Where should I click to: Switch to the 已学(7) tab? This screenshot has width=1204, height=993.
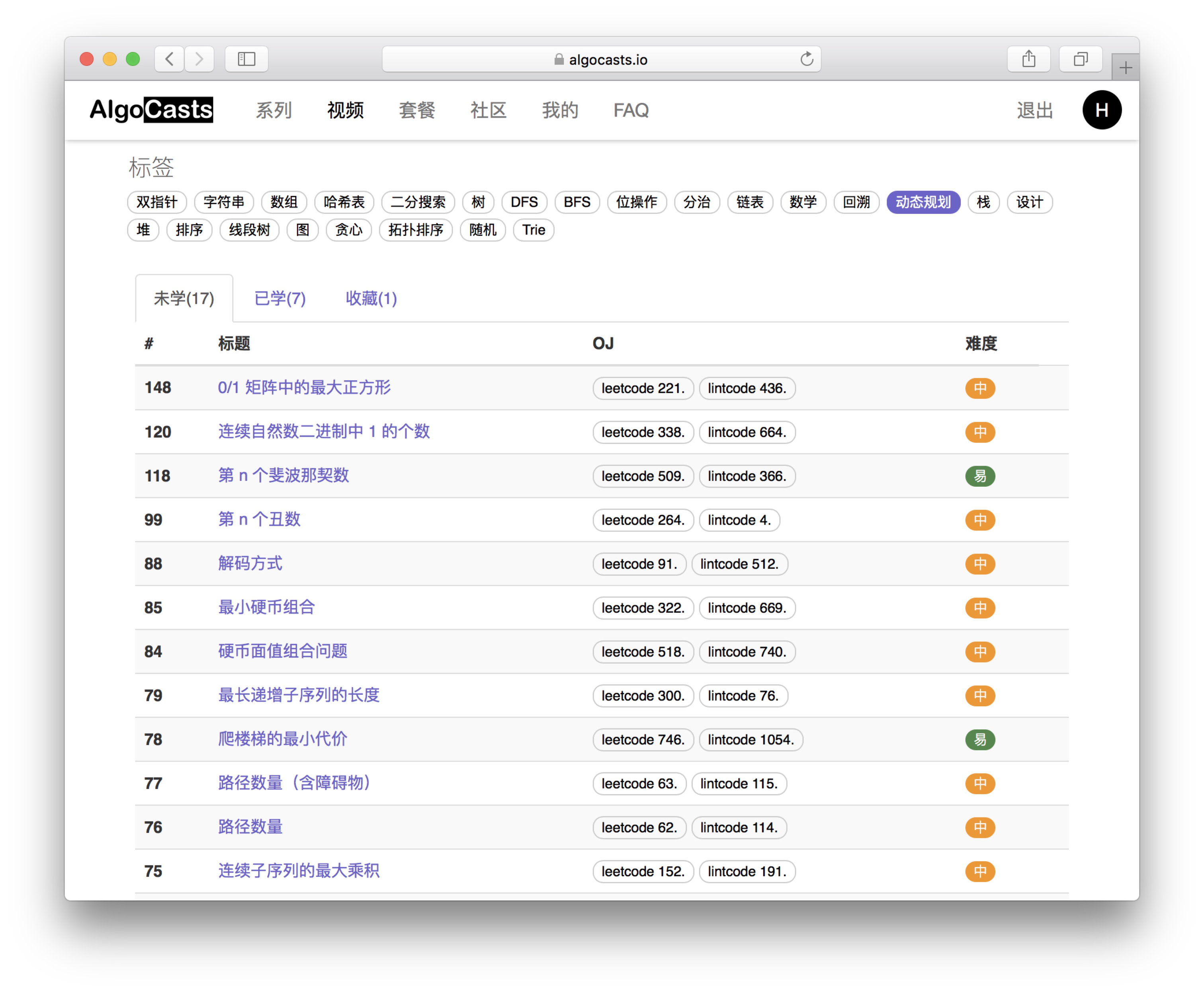(279, 298)
